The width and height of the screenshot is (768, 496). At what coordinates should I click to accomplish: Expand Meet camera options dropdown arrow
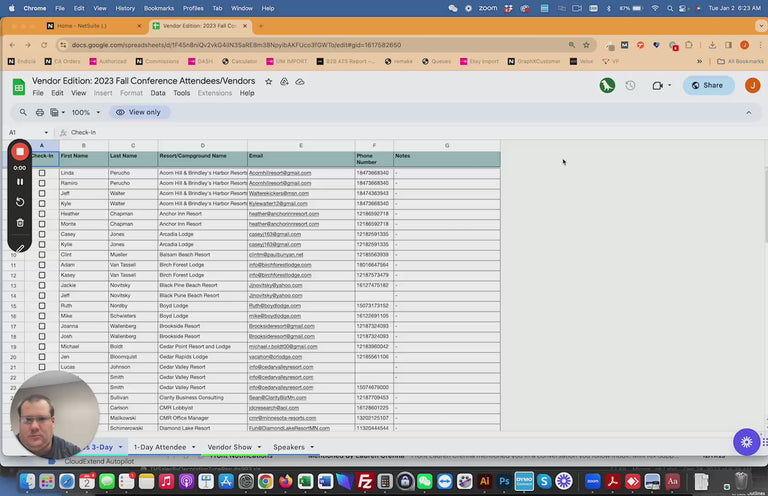[670, 85]
